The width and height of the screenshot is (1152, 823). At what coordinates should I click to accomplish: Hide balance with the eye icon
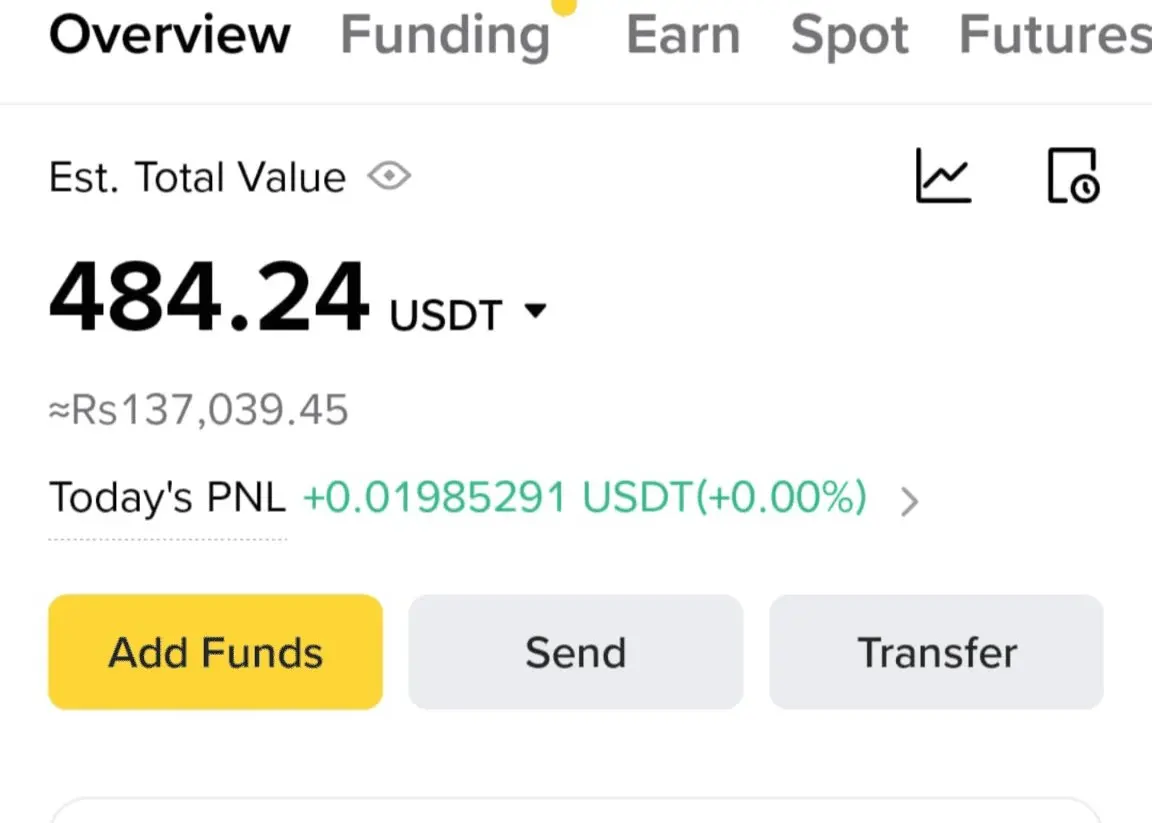point(389,178)
